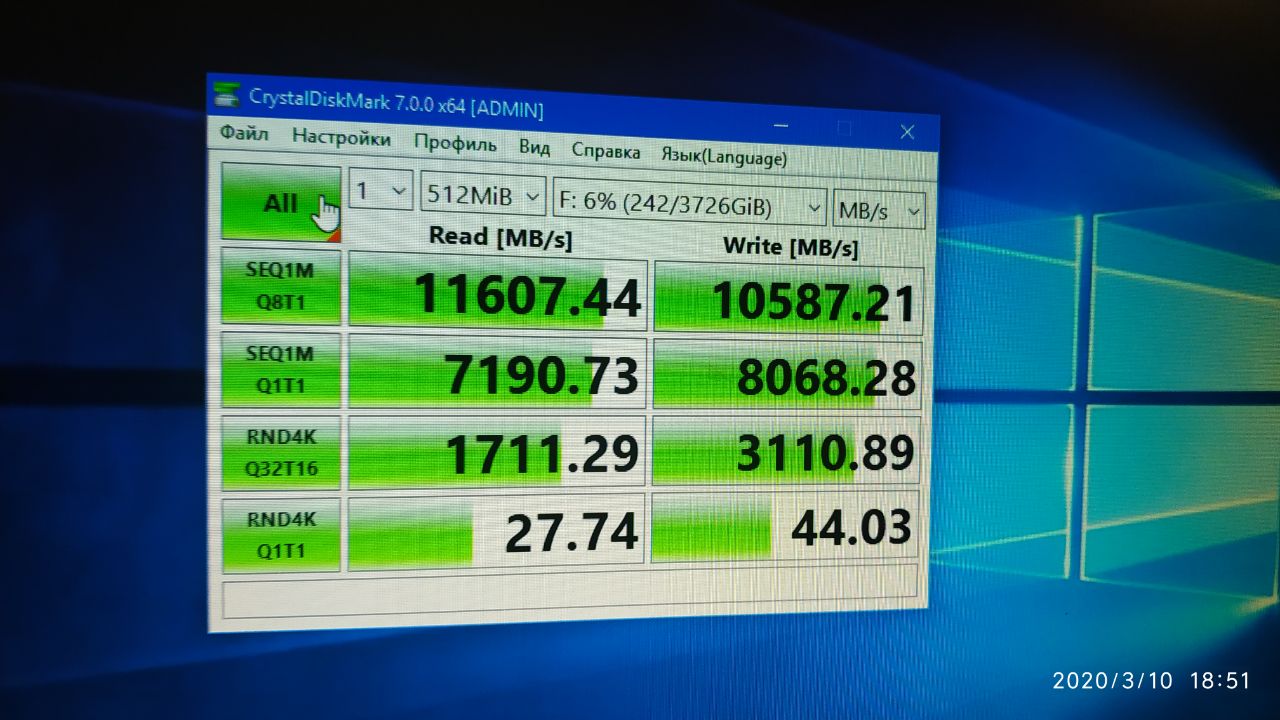Open the Настройки menu
The image size is (1280, 720).
(341, 138)
